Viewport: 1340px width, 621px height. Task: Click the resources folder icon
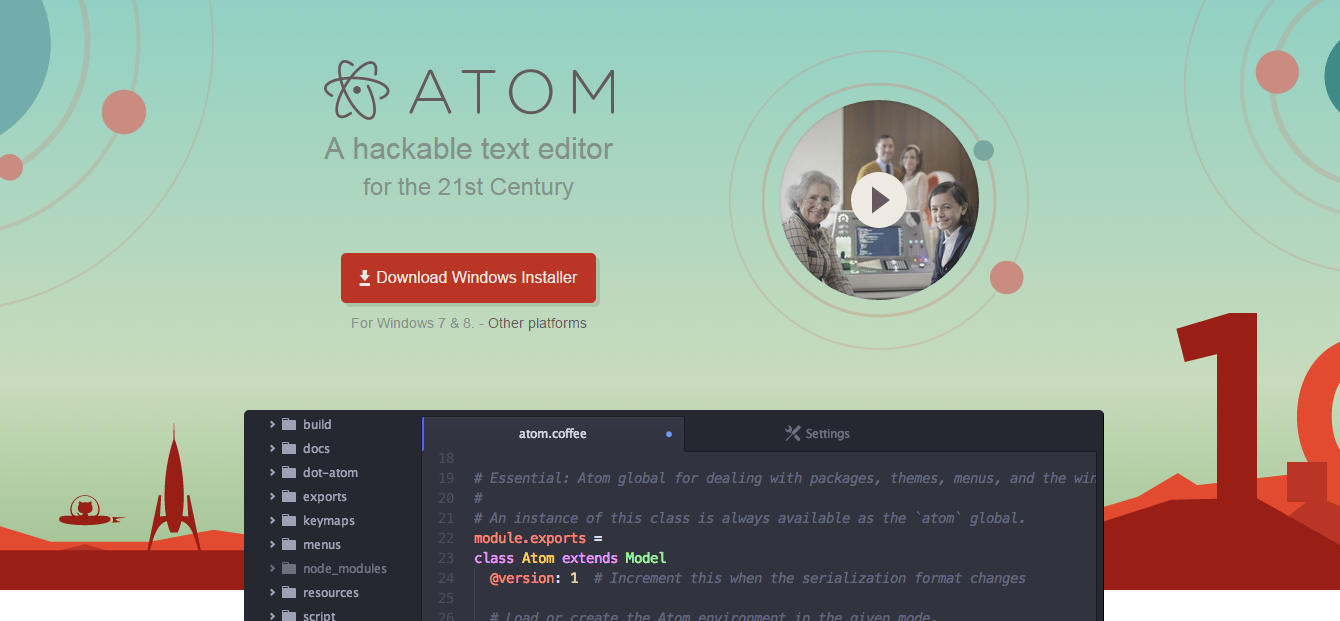coord(289,592)
